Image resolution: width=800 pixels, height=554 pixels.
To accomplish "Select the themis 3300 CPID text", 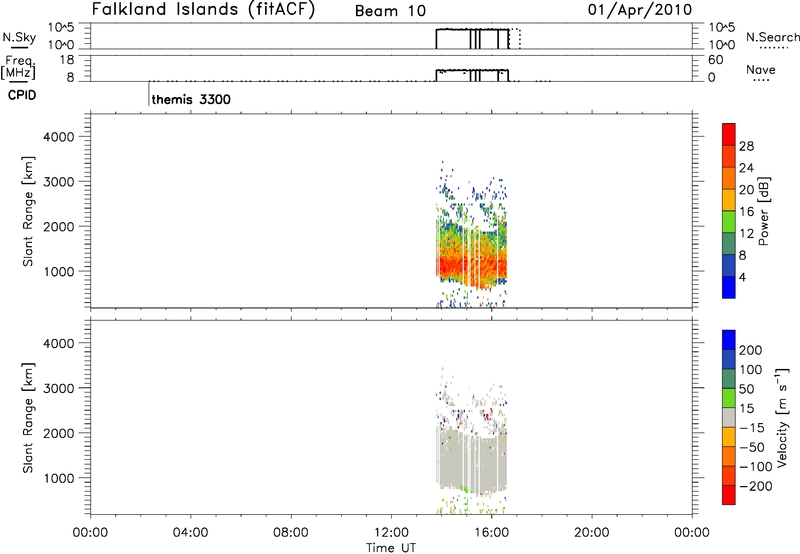I will 191,99.
